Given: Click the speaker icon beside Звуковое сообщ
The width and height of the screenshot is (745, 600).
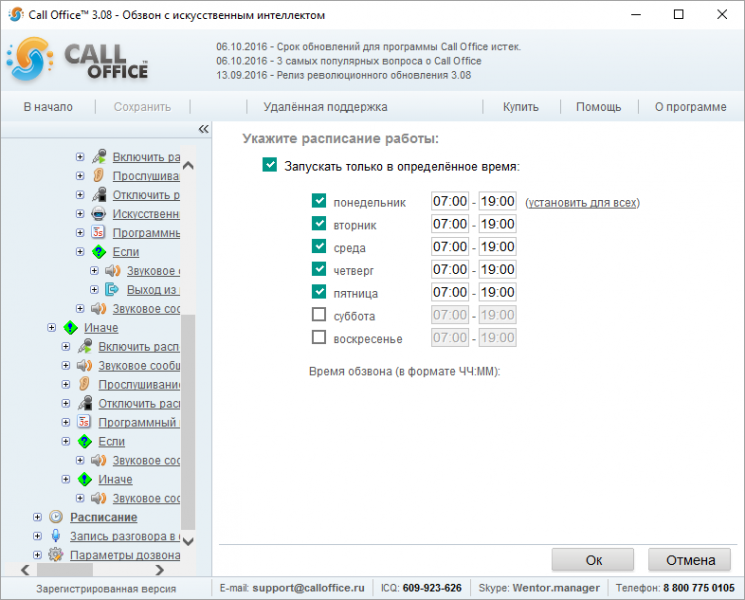Looking at the screenshot, I should [85, 365].
